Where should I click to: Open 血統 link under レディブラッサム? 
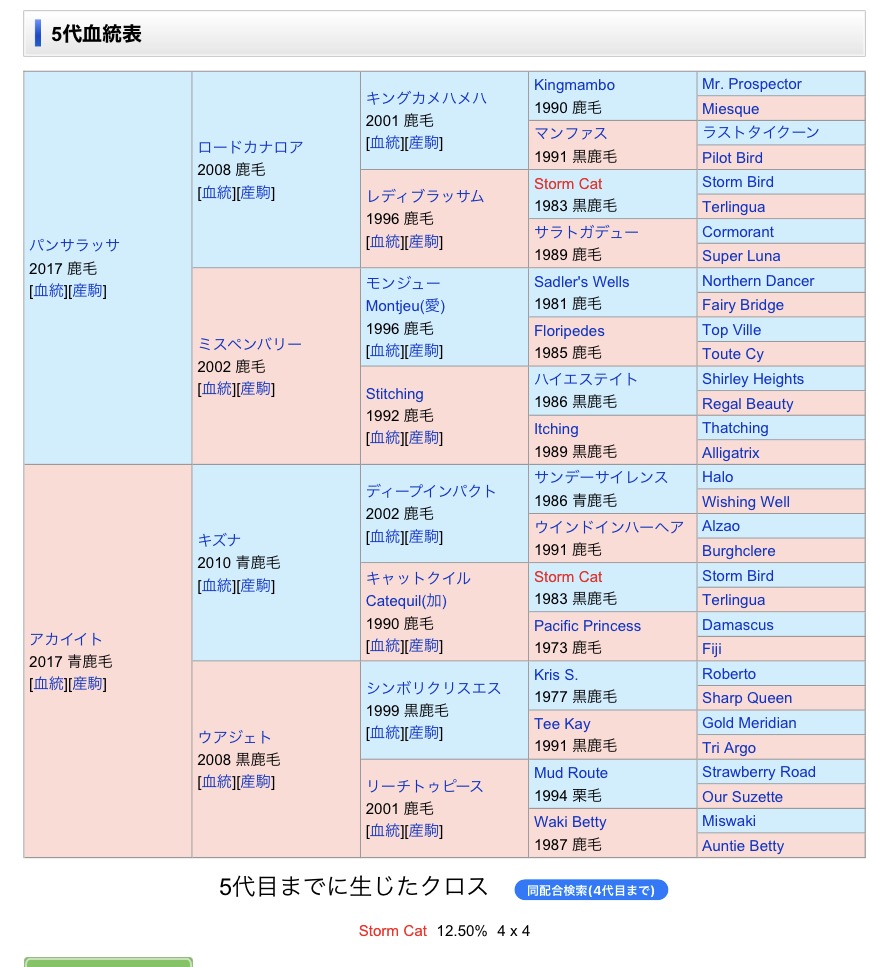385,242
